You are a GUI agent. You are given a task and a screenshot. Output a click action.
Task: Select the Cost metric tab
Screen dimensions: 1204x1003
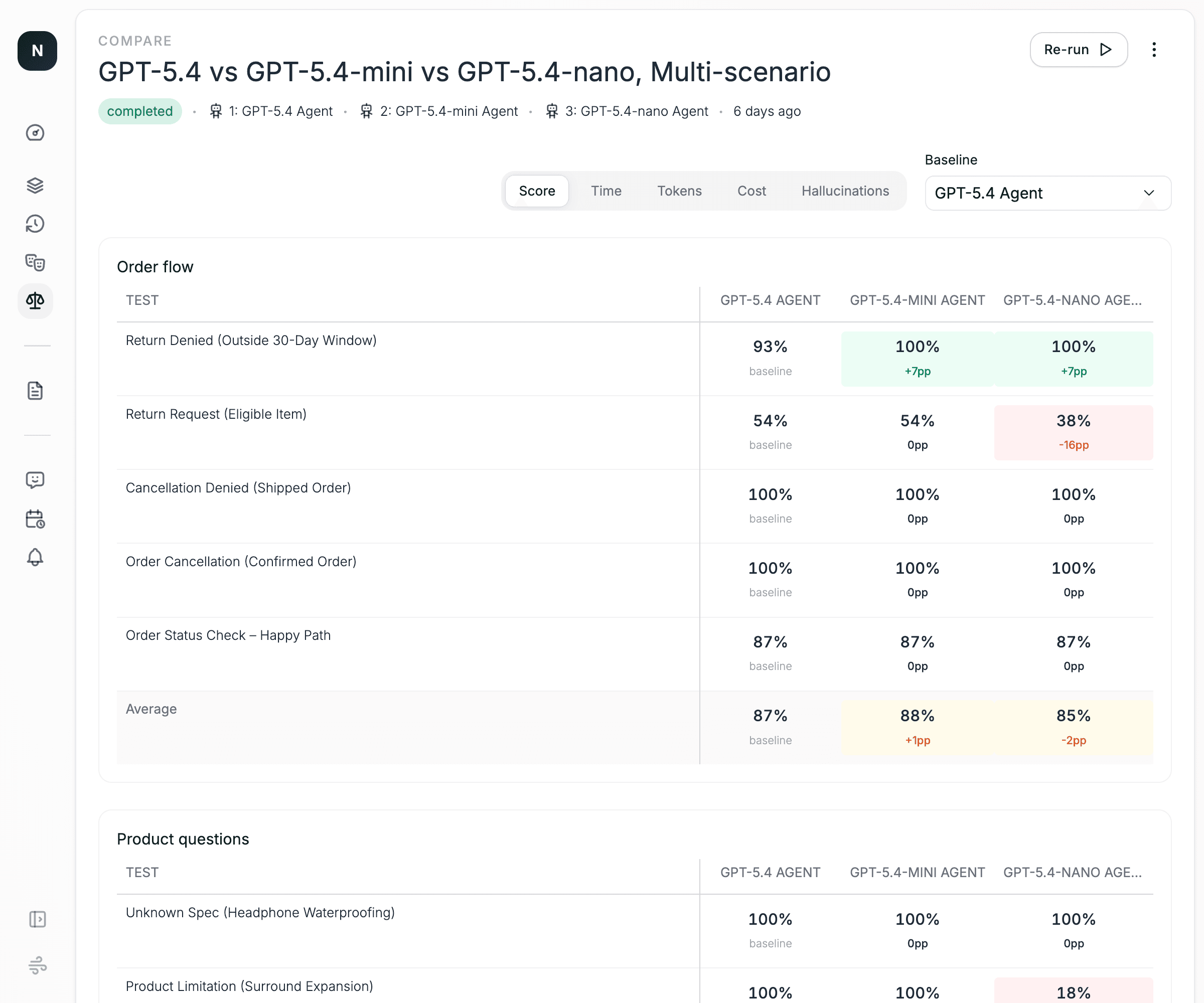[751, 191]
